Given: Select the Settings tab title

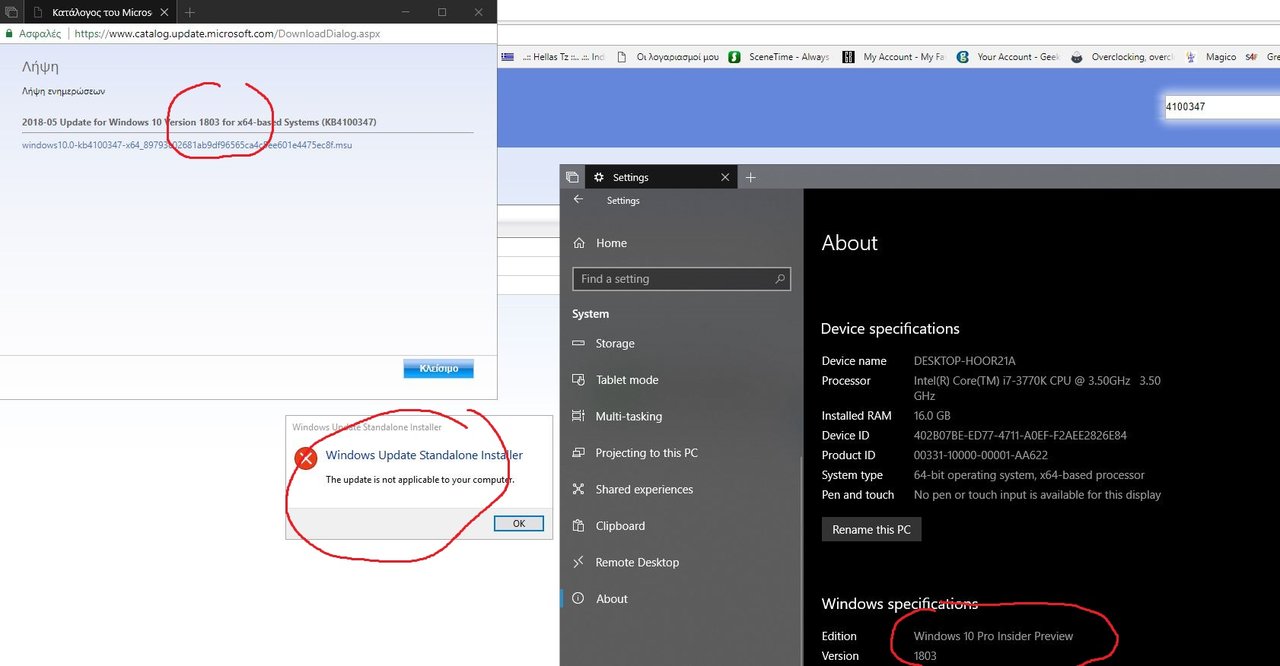Looking at the screenshot, I should [x=630, y=177].
